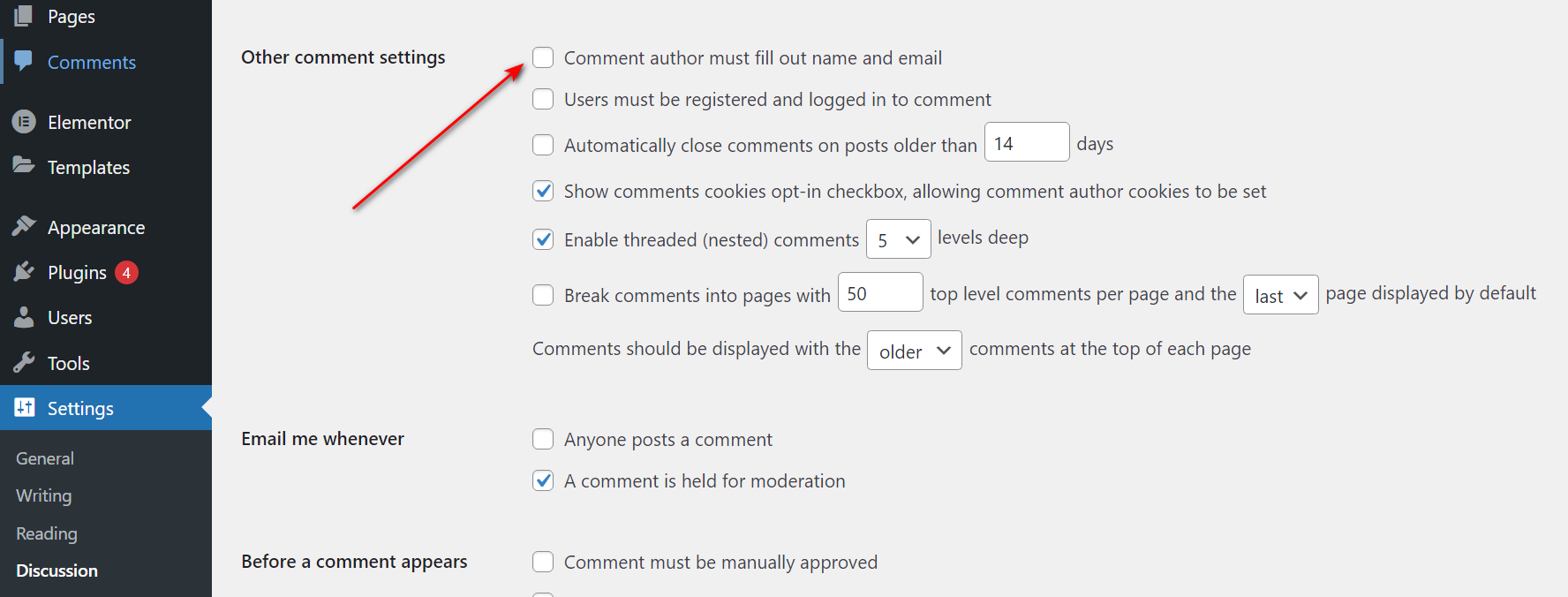Click the Users person icon
This screenshot has width=1568, height=597.
tap(24, 317)
